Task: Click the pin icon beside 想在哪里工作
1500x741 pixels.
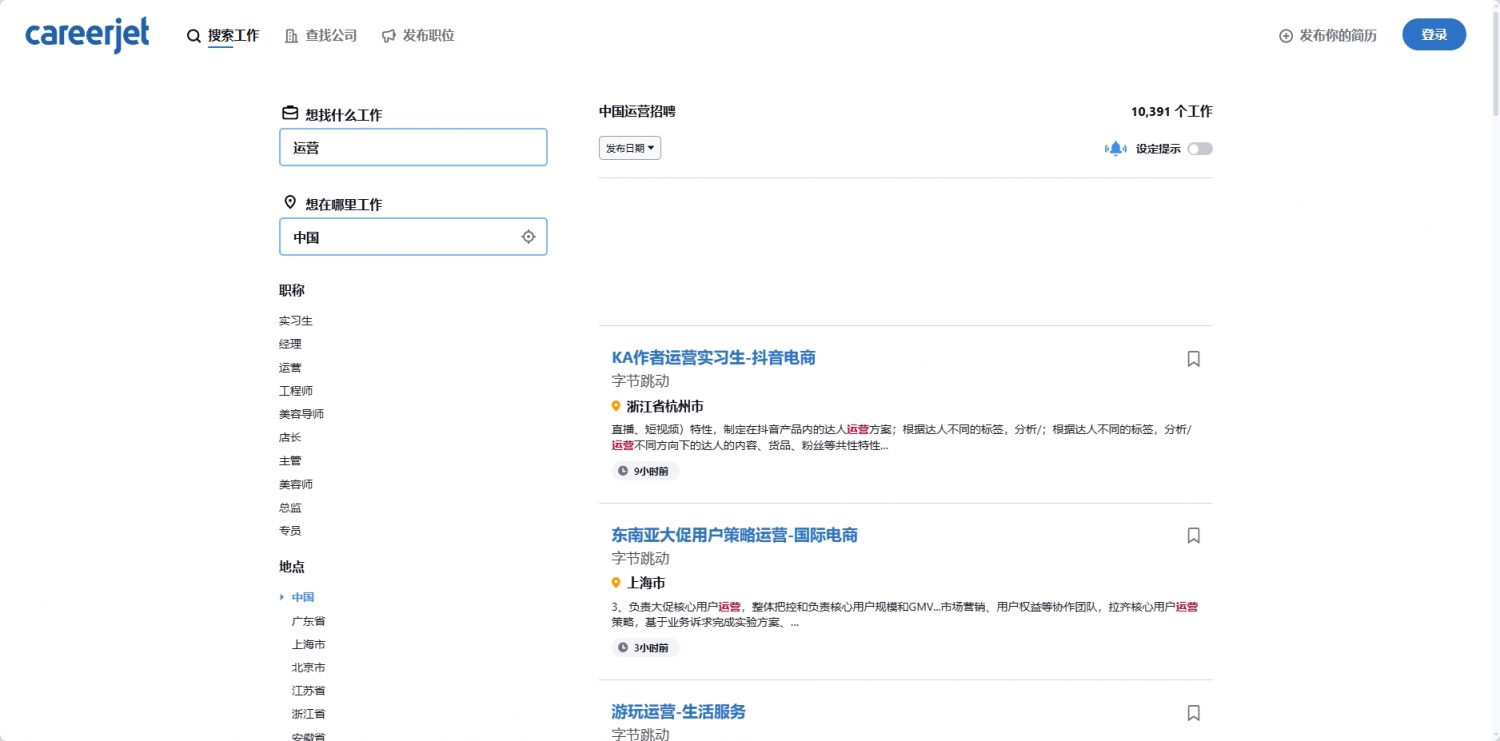Action: (290, 202)
